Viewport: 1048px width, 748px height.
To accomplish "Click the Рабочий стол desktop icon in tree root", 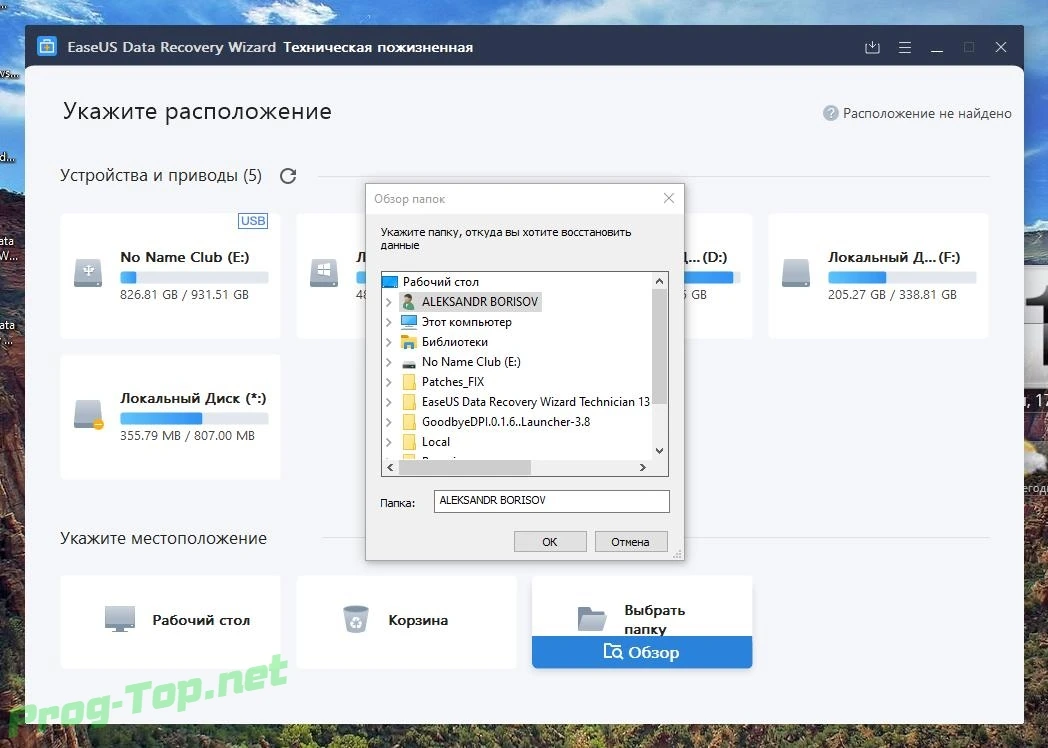I will point(390,281).
